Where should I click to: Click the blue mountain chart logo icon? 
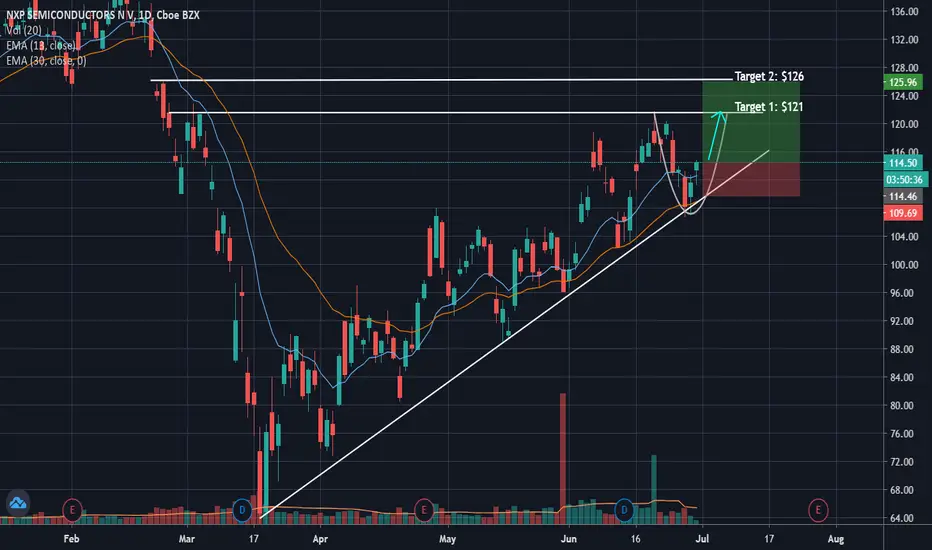tap(18, 503)
